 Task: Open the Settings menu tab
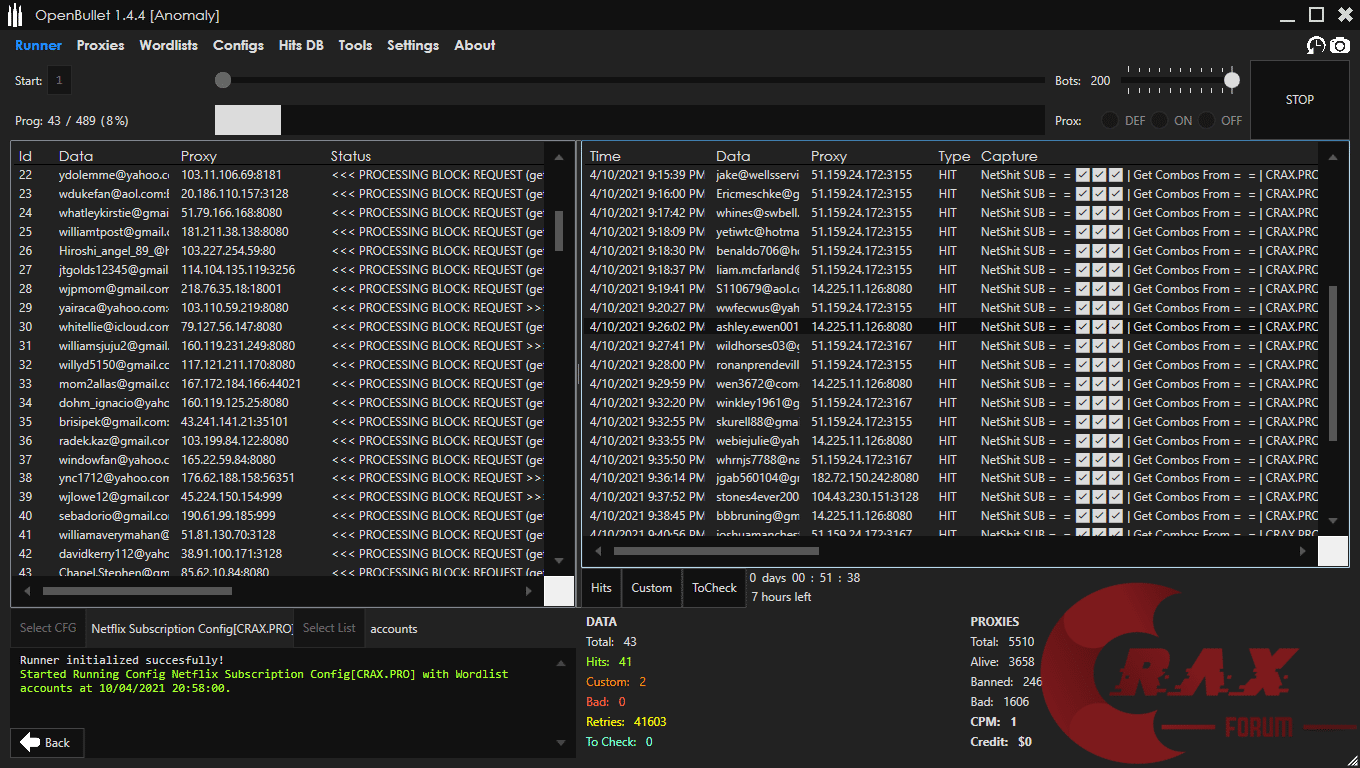point(413,45)
